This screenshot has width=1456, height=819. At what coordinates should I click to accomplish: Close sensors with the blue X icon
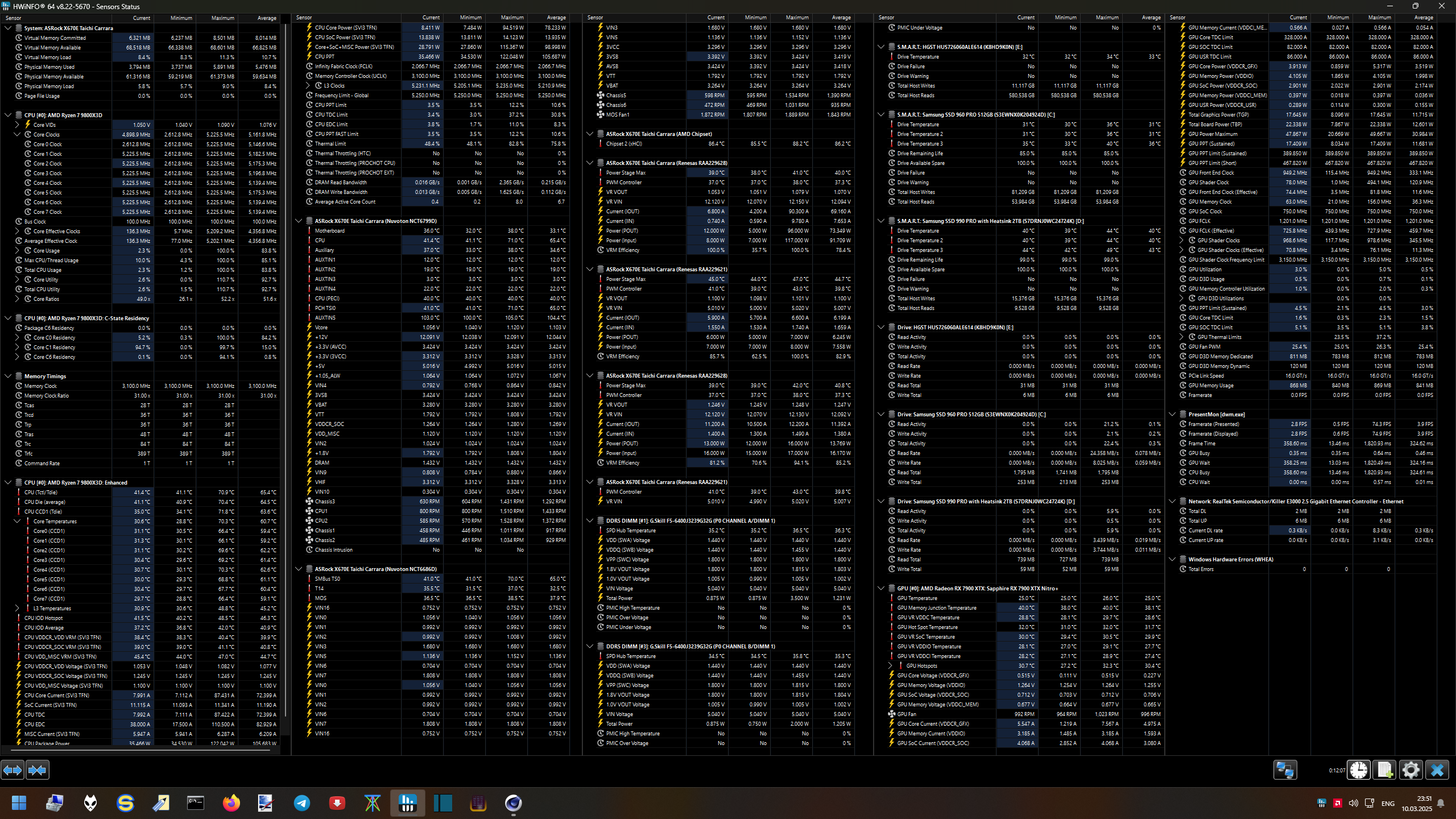click(1437, 770)
